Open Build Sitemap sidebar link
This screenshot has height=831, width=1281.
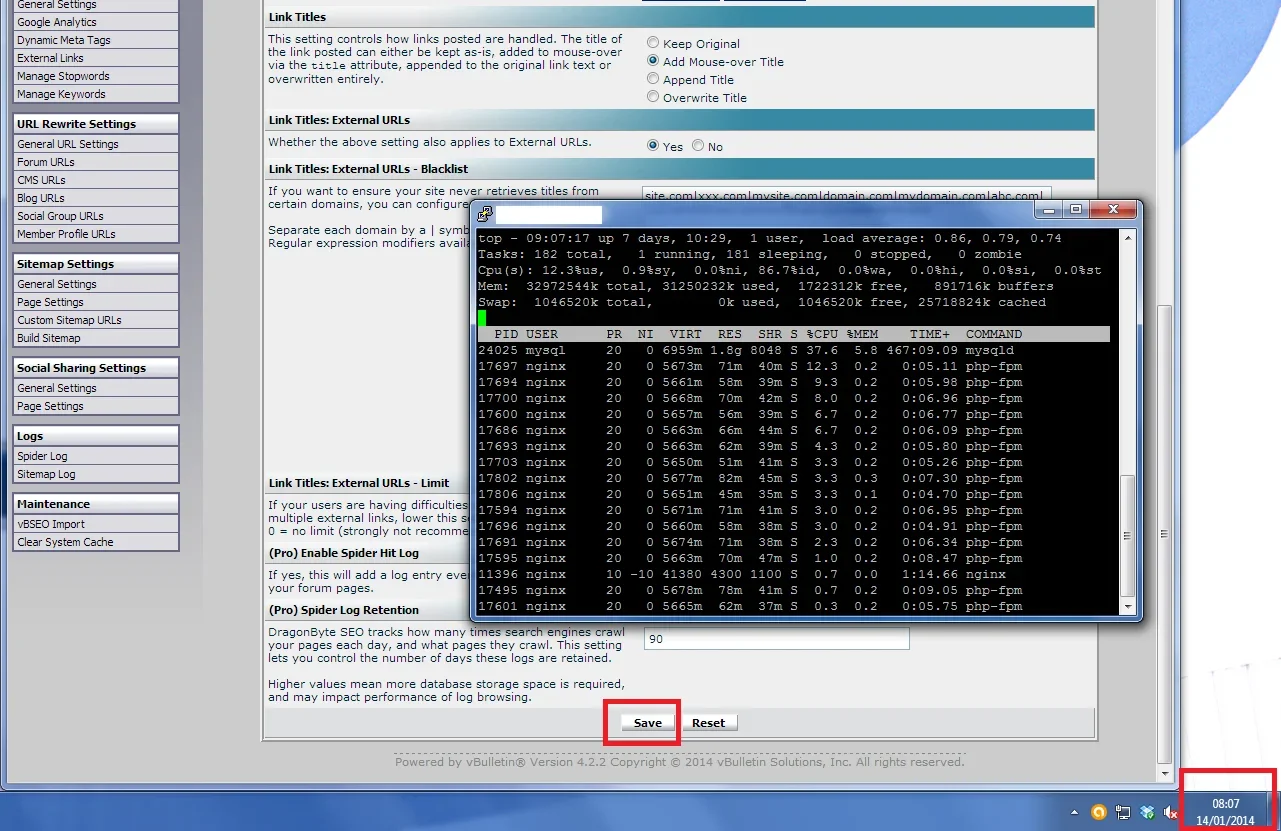point(49,338)
